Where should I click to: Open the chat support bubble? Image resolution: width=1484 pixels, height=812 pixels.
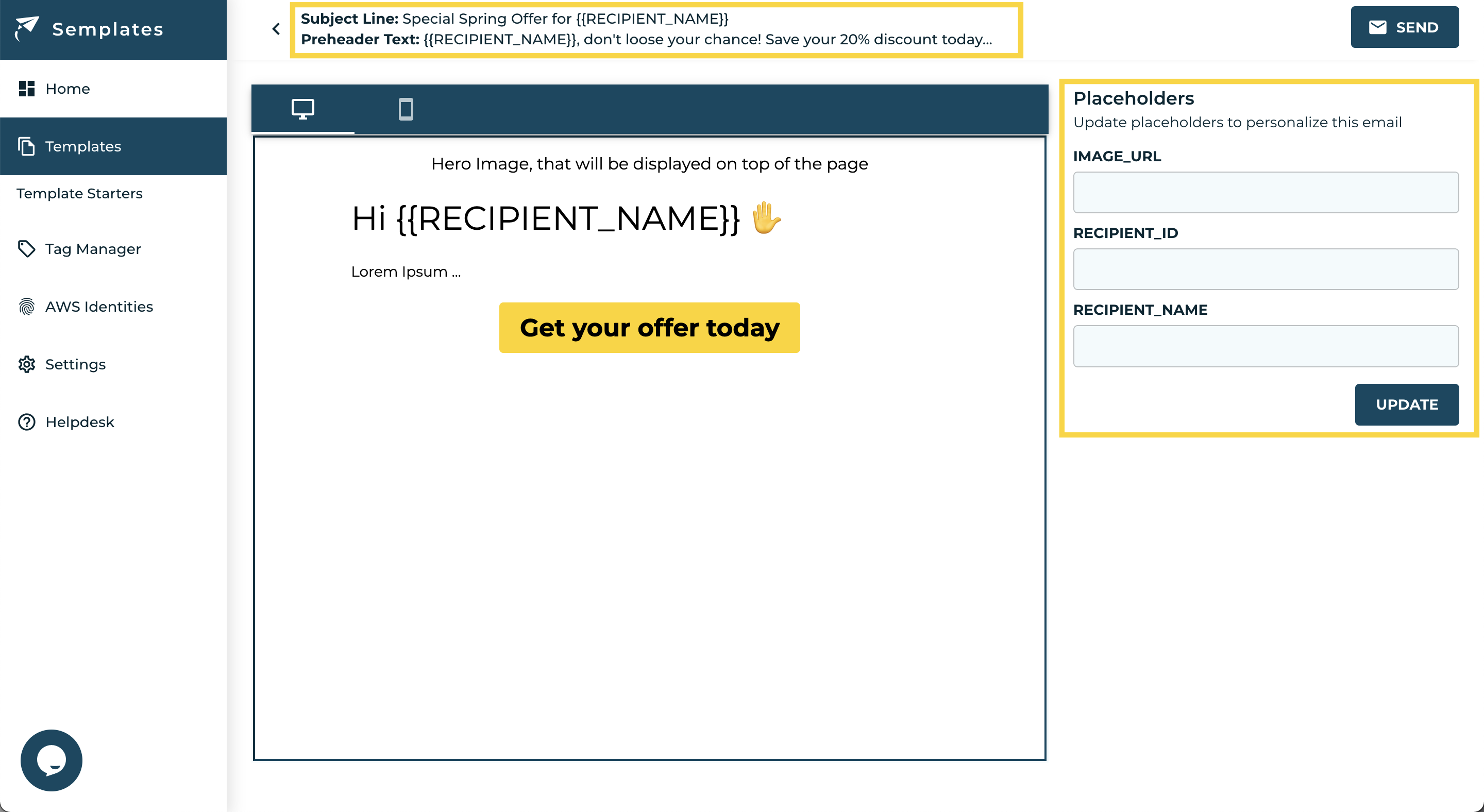point(52,760)
